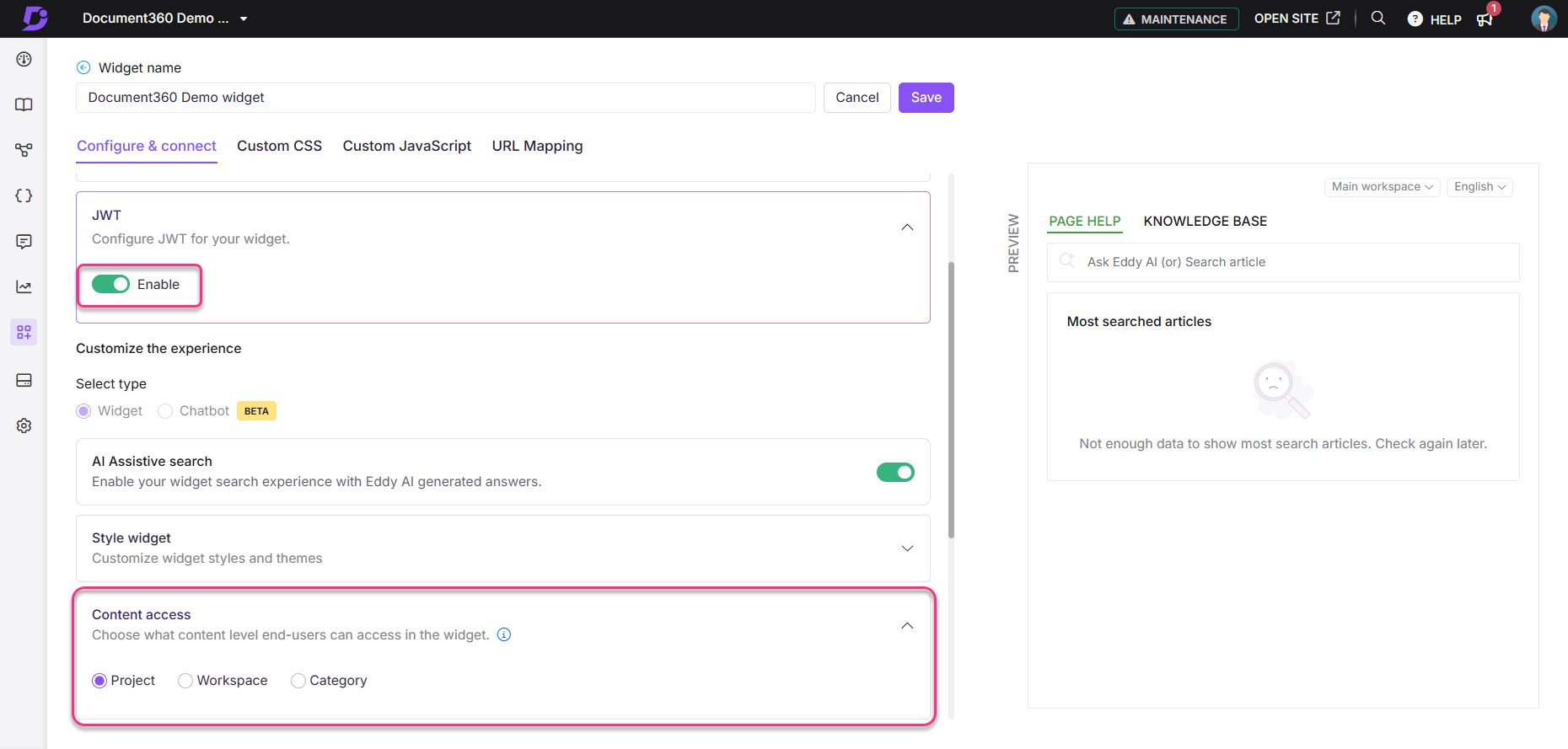Select the Widget type radio button
This screenshot has height=749, width=1568.
pyautogui.click(x=83, y=411)
